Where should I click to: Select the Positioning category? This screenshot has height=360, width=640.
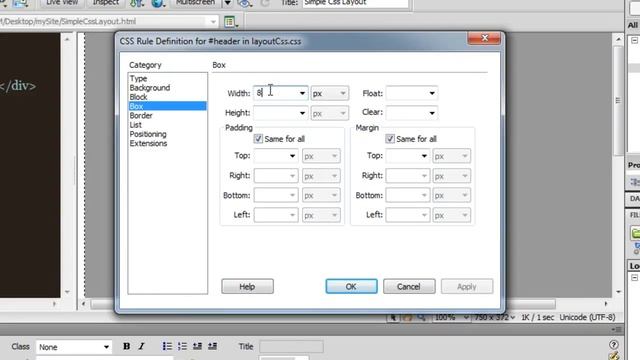148,134
